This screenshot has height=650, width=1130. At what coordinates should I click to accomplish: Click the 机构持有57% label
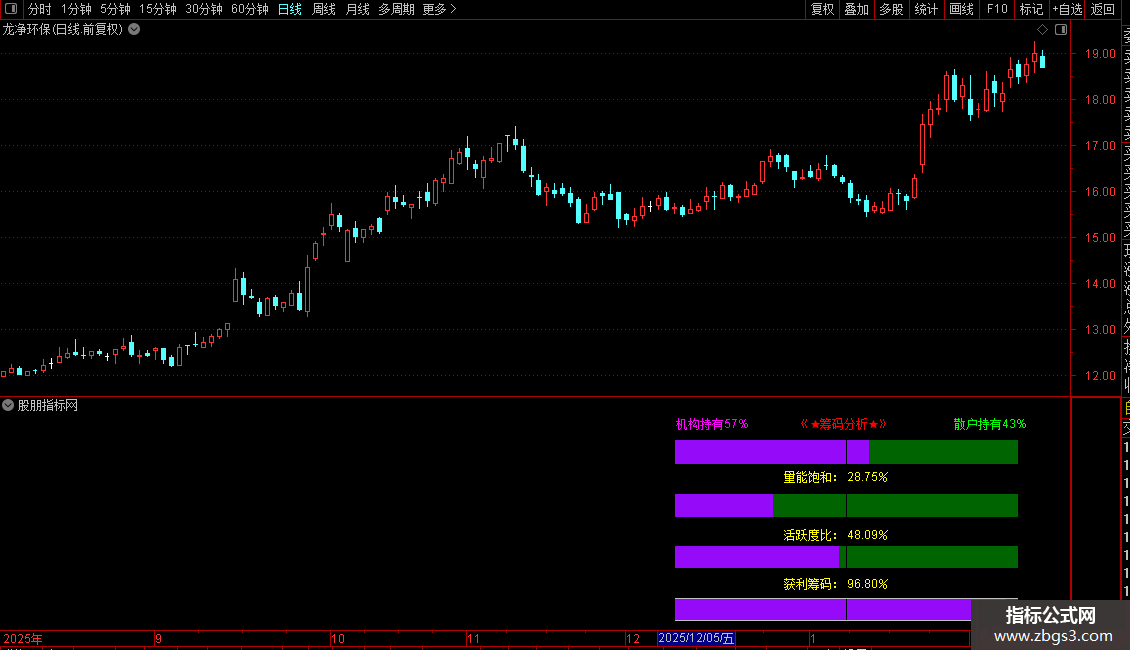pos(711,424)
